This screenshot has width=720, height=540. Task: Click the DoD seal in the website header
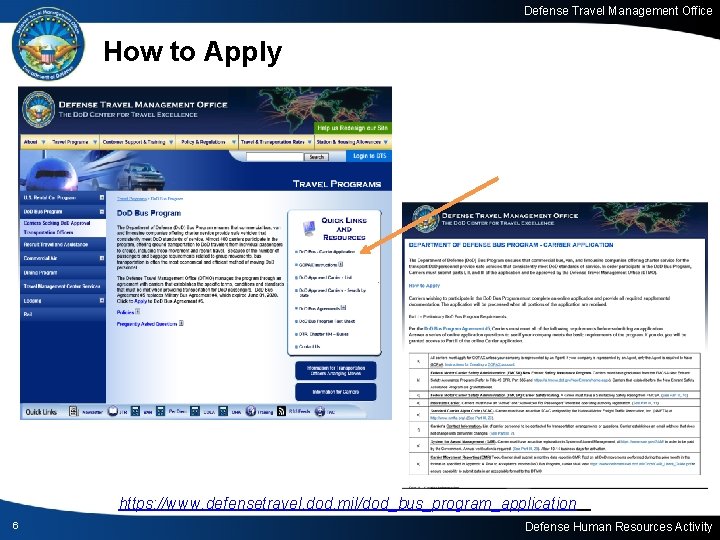pos(39,110)
